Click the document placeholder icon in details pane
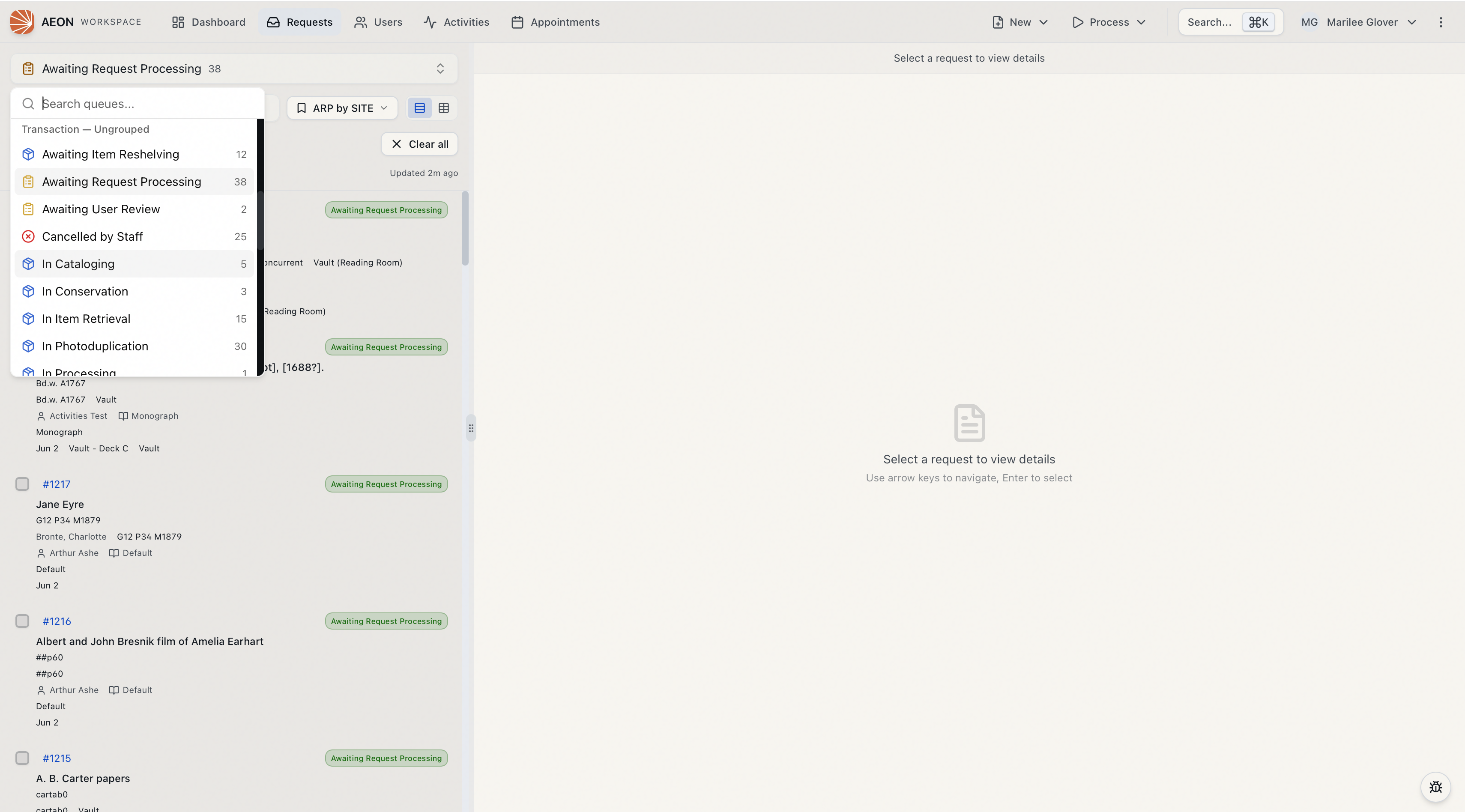The height and width of the screenshot is (812, 1465). click(969, 423)
